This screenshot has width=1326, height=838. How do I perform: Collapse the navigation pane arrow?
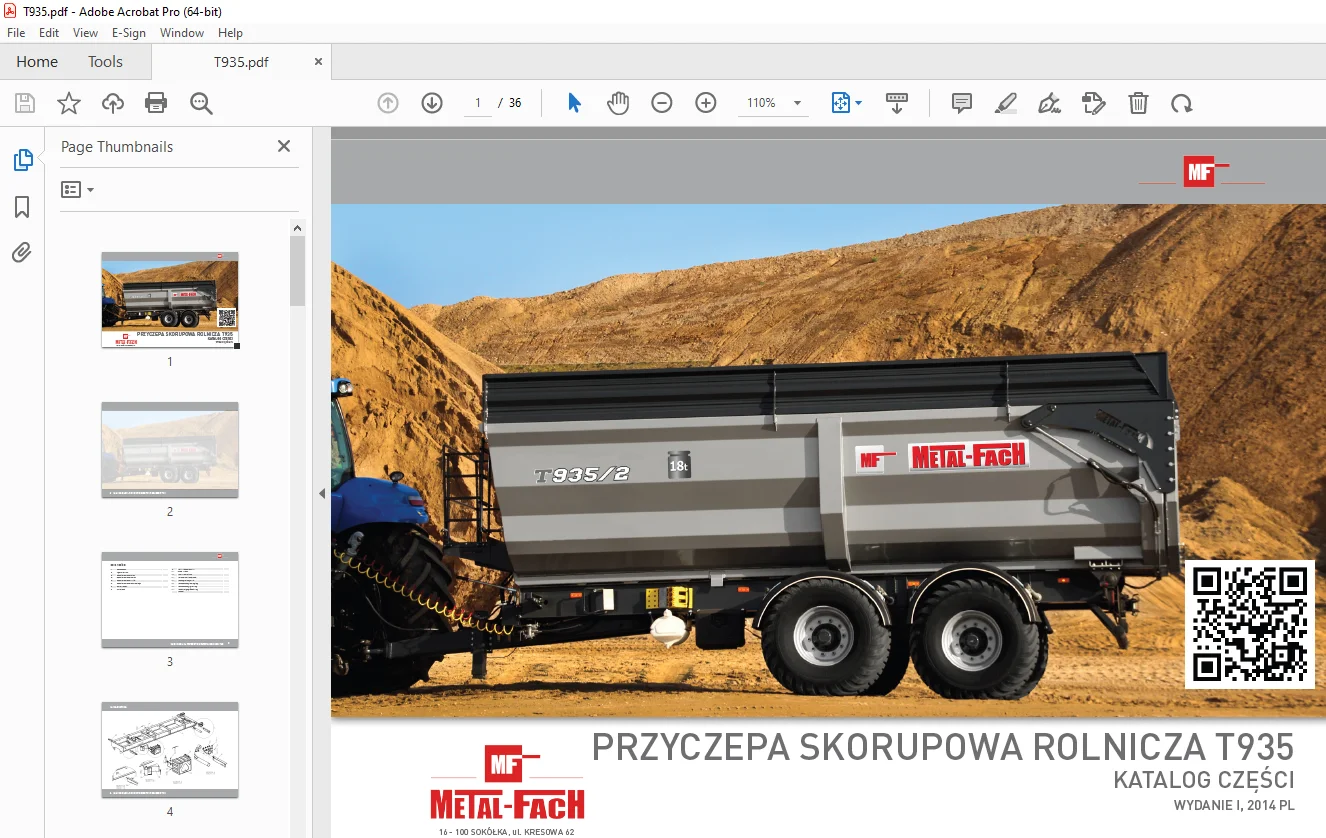click(x=322, y=493)
